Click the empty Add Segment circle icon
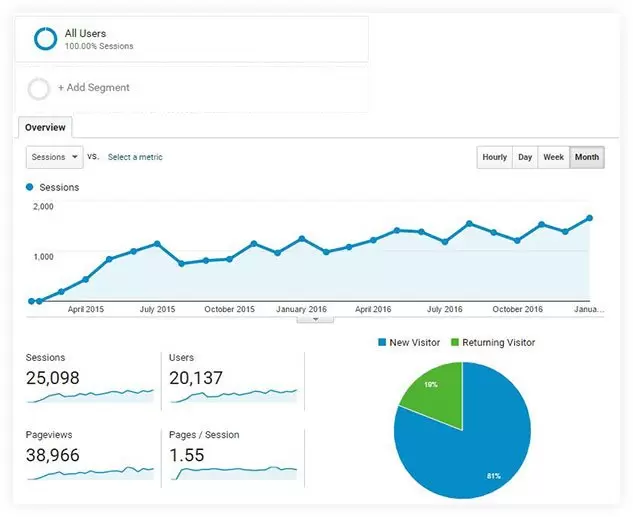The image size is (633, 517). 39,89
